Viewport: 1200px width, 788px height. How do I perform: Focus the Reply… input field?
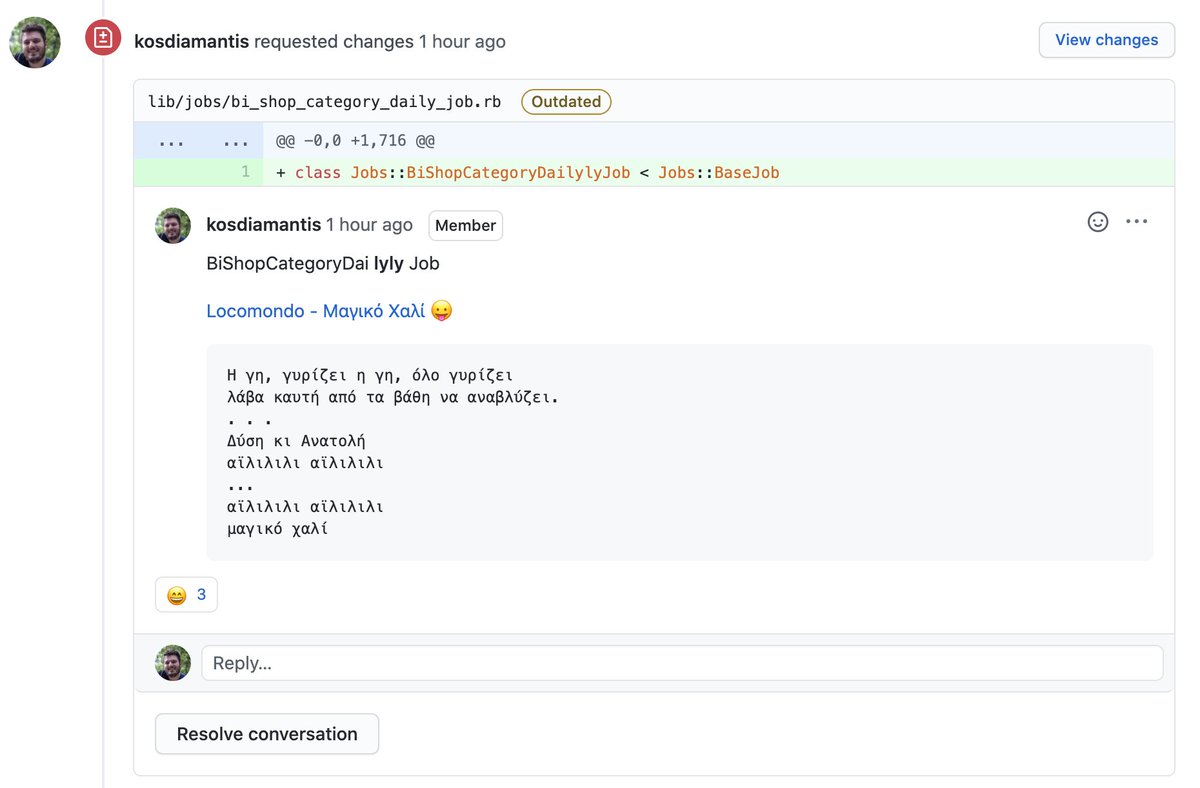[x=682, y=663]
